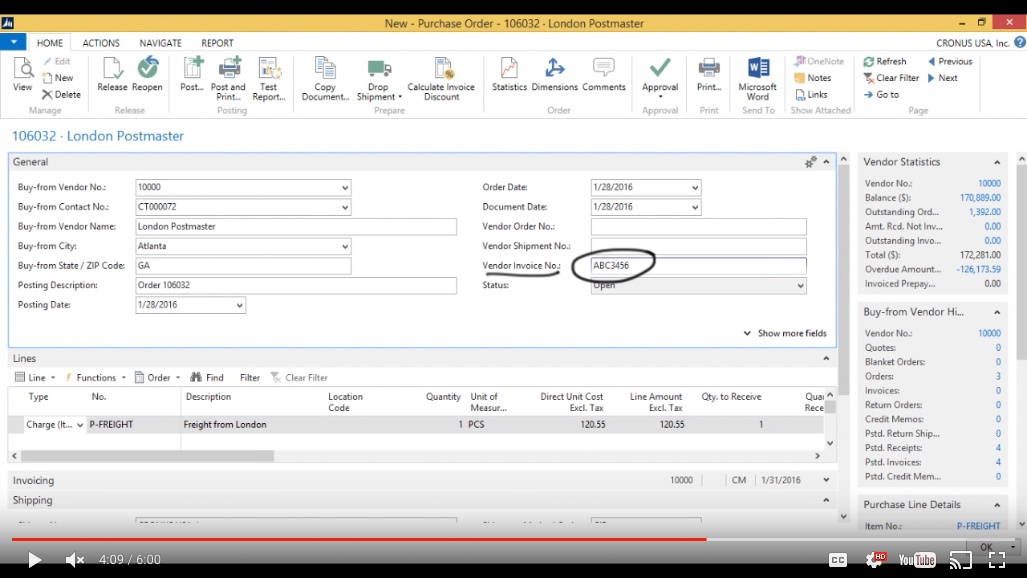
Task: Open order Statistics
Action: point(509,75)
